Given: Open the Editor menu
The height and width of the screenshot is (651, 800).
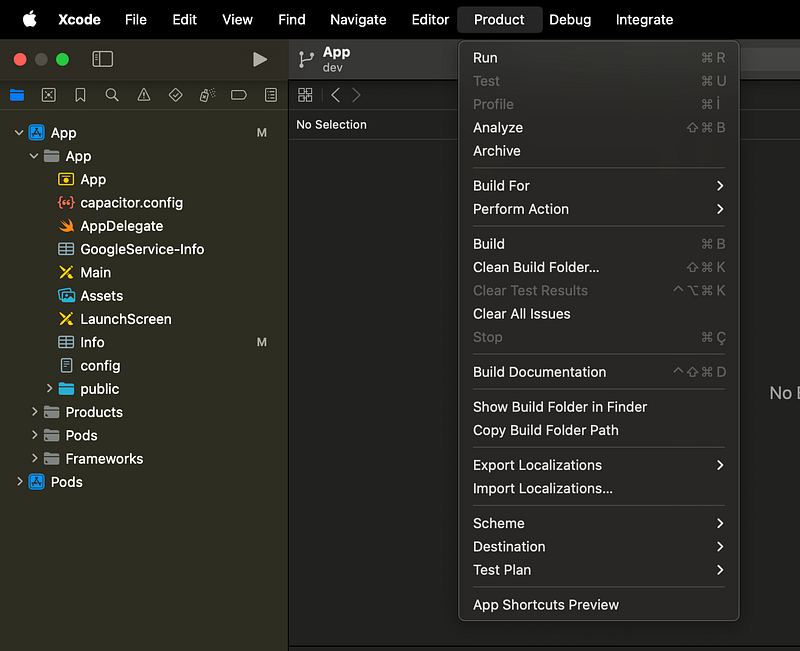Looking at the screenshot, I should pos(430,19).
